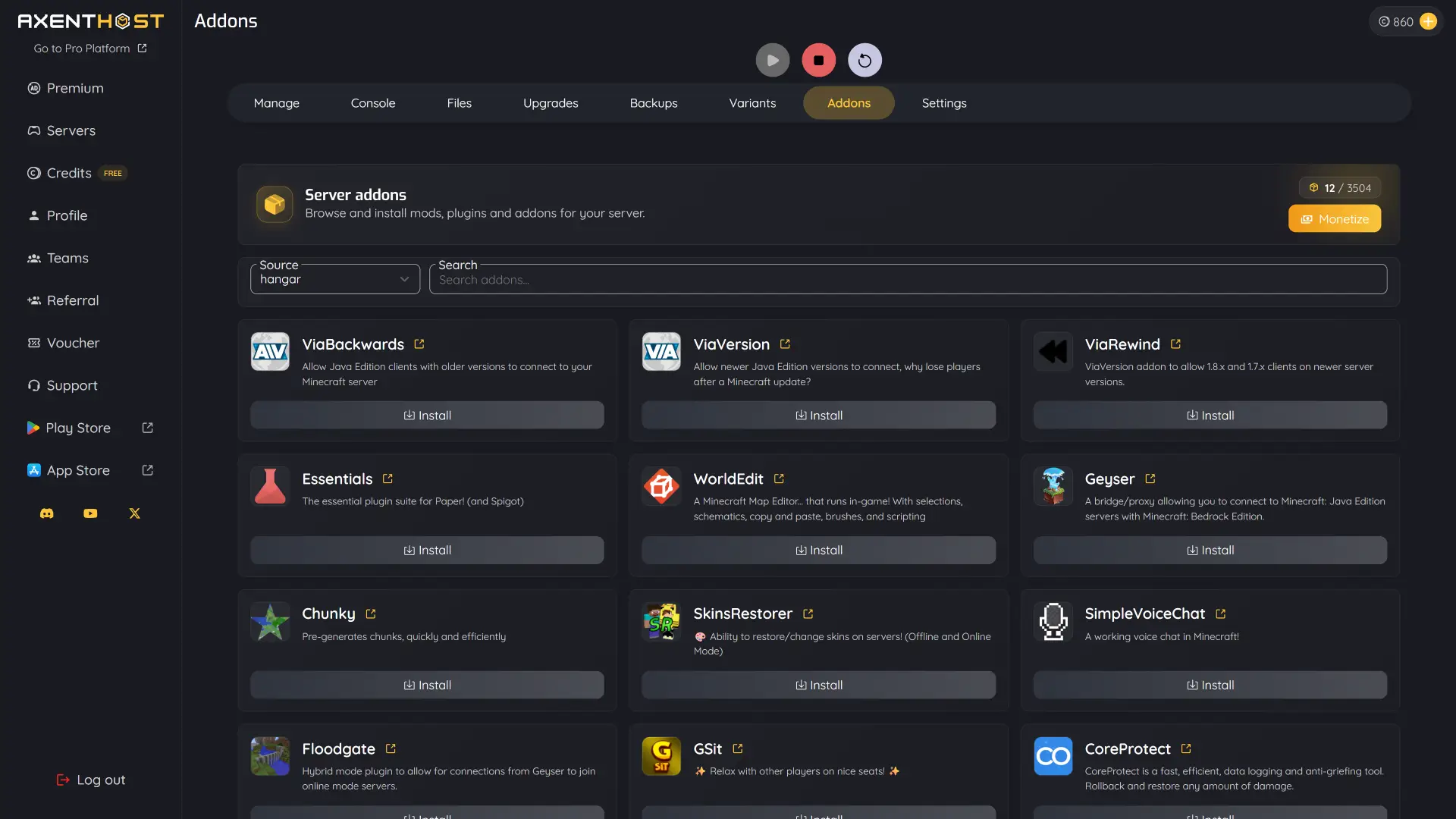Open Play Store link in sidebar
Viewport: 1456px width, 819px height.
click(x=90, y=428)
